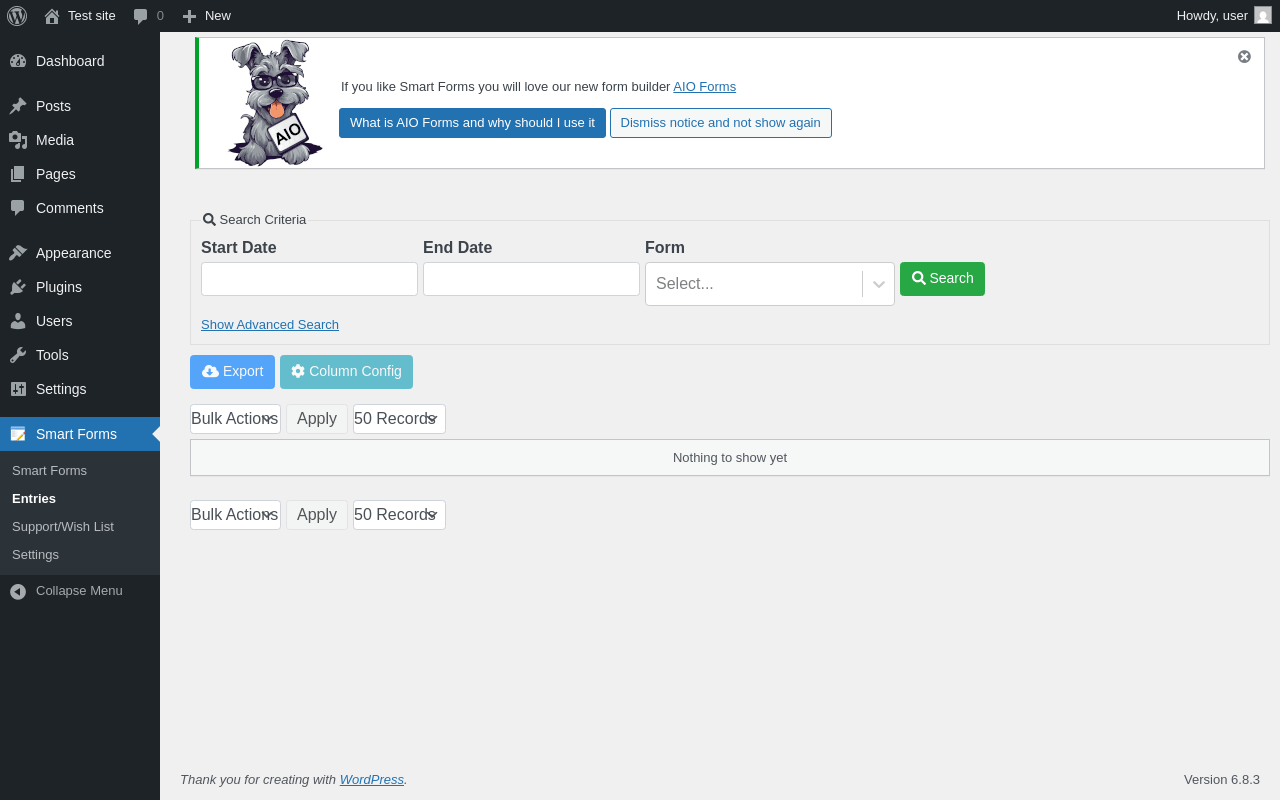Screen dimensions: 1280x800
Task: Click the Pages icon in sidebar
Action: [x=18, y=174]
